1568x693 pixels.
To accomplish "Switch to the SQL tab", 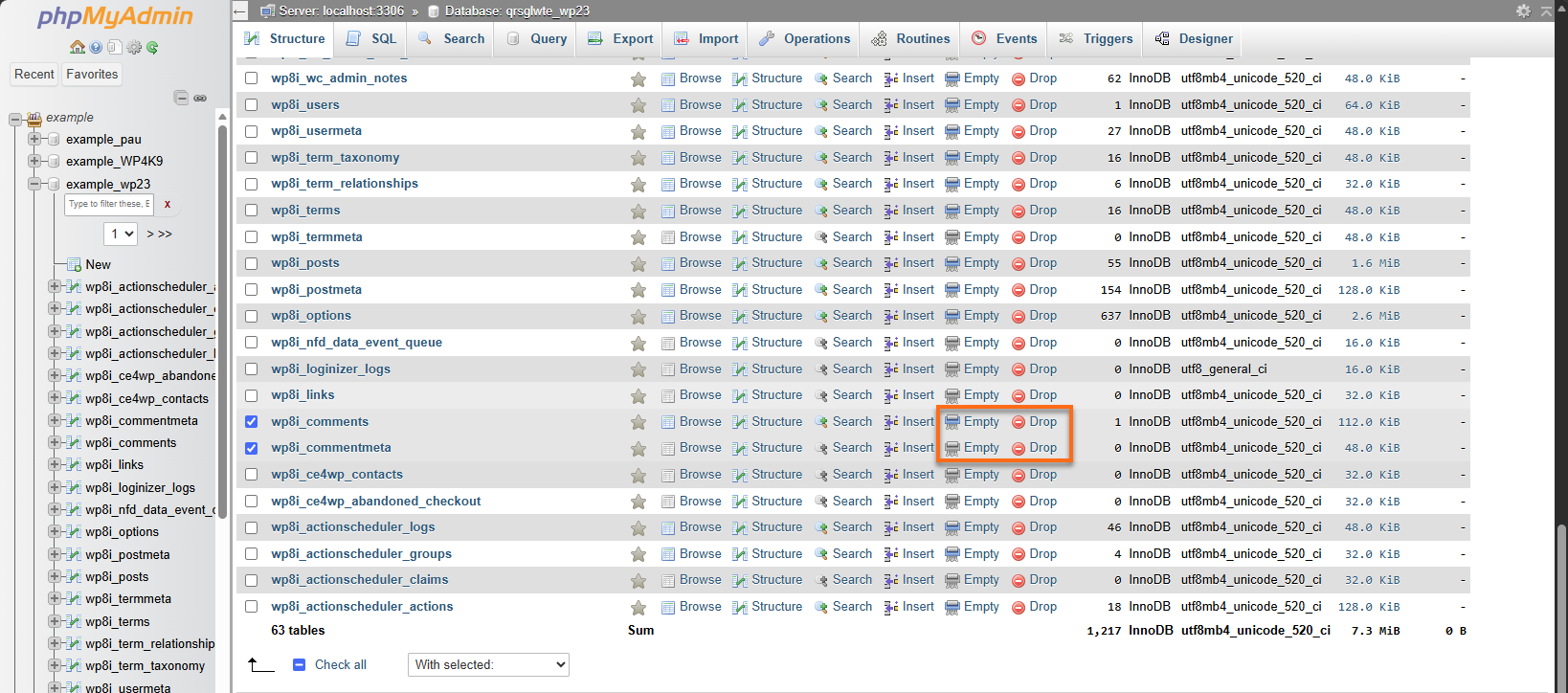I will (371, 39).
